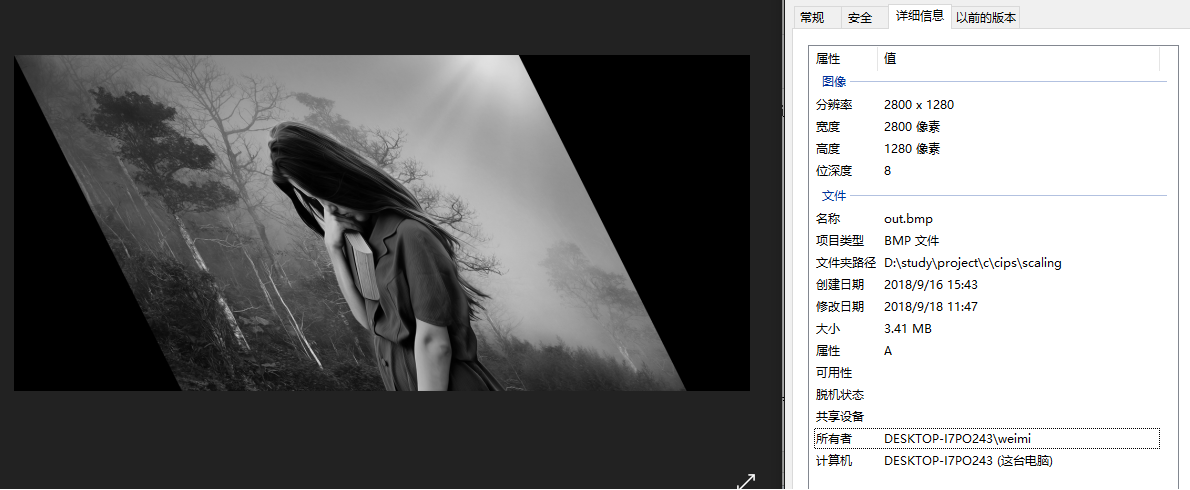Viewport: 1190px width, 490px height.
Task: Click the 图像 section heading
Action: click(834, 81)
